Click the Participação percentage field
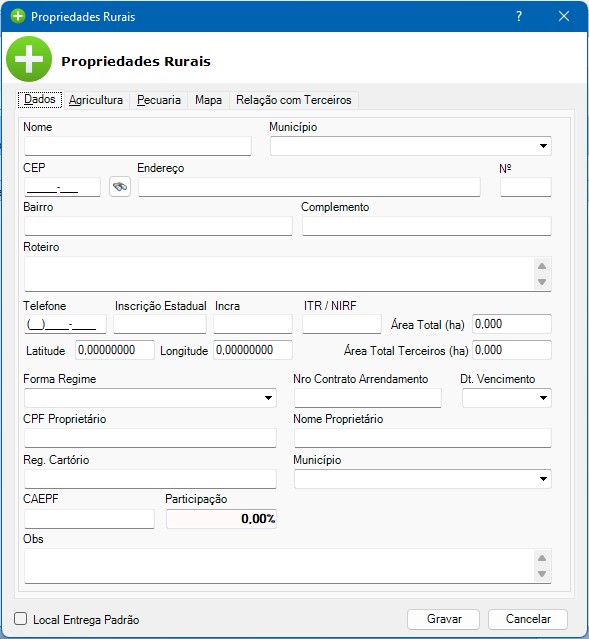Image resolution: width=589 pixels, height=639 pixels. click(x=221, y=519)
